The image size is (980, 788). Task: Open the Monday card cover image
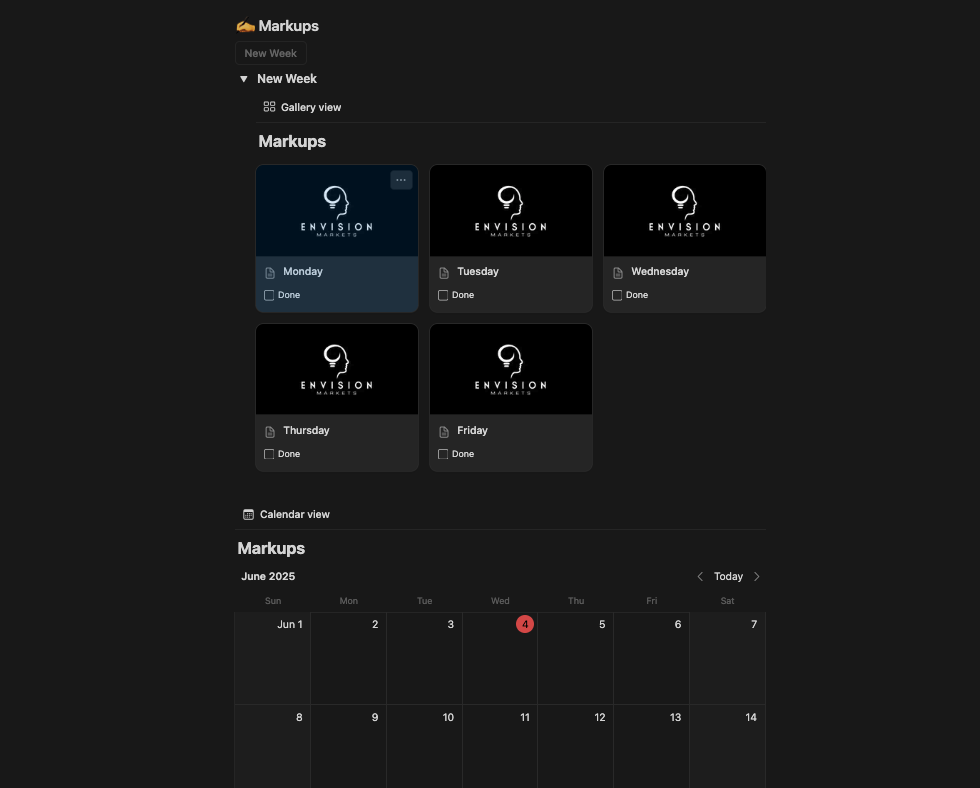point(337,211)
